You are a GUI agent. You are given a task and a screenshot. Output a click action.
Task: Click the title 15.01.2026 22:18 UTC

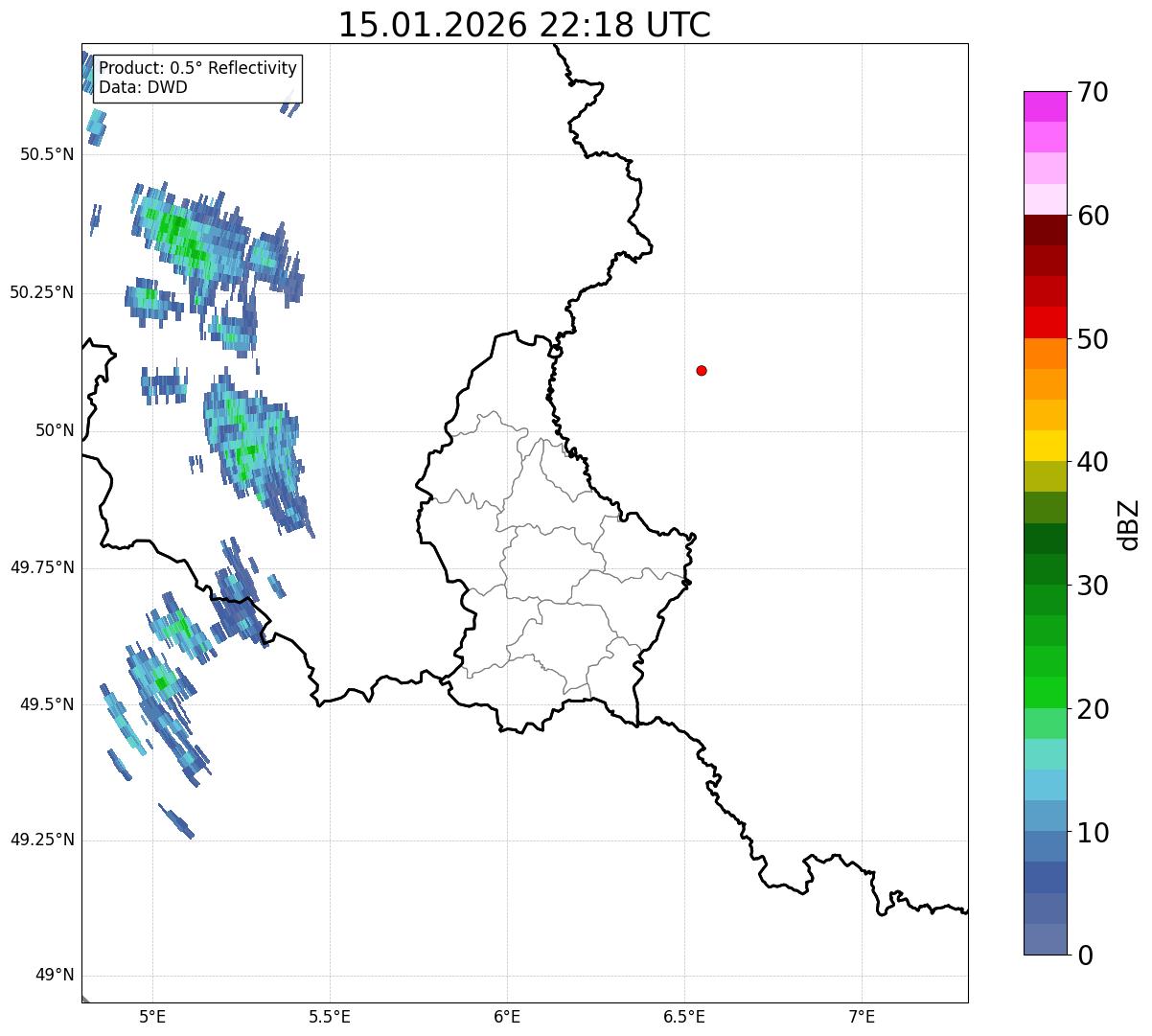click(524, 25)
